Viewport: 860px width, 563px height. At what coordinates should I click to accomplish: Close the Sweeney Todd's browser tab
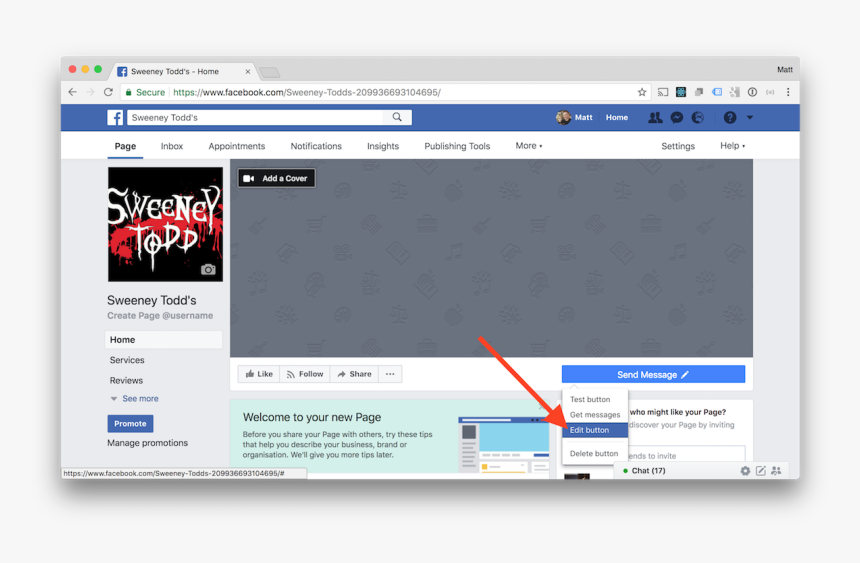click(248, 71)
